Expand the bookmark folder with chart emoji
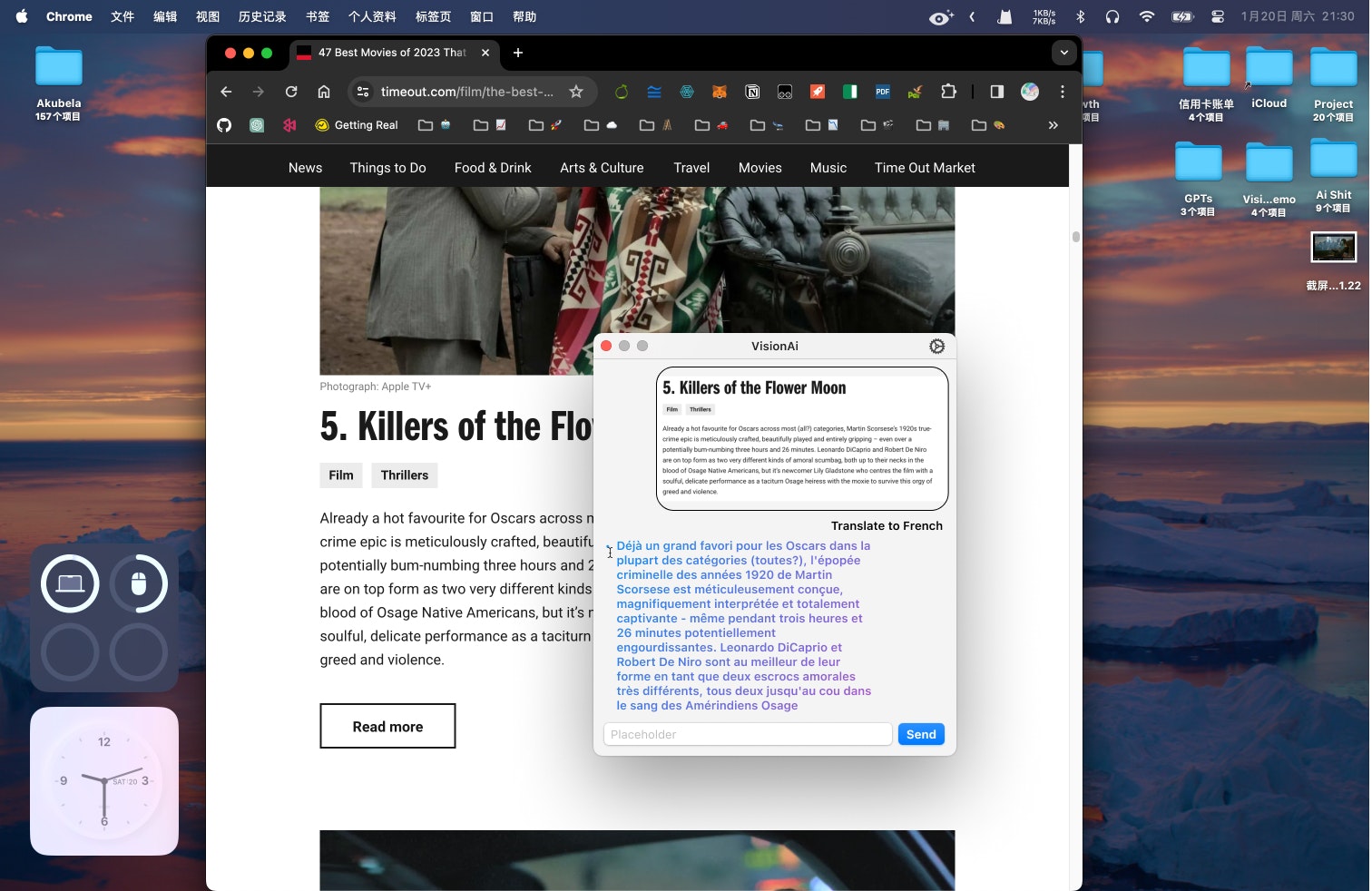The width and height of the screenshot is (1372, 891). click(490, 125)
